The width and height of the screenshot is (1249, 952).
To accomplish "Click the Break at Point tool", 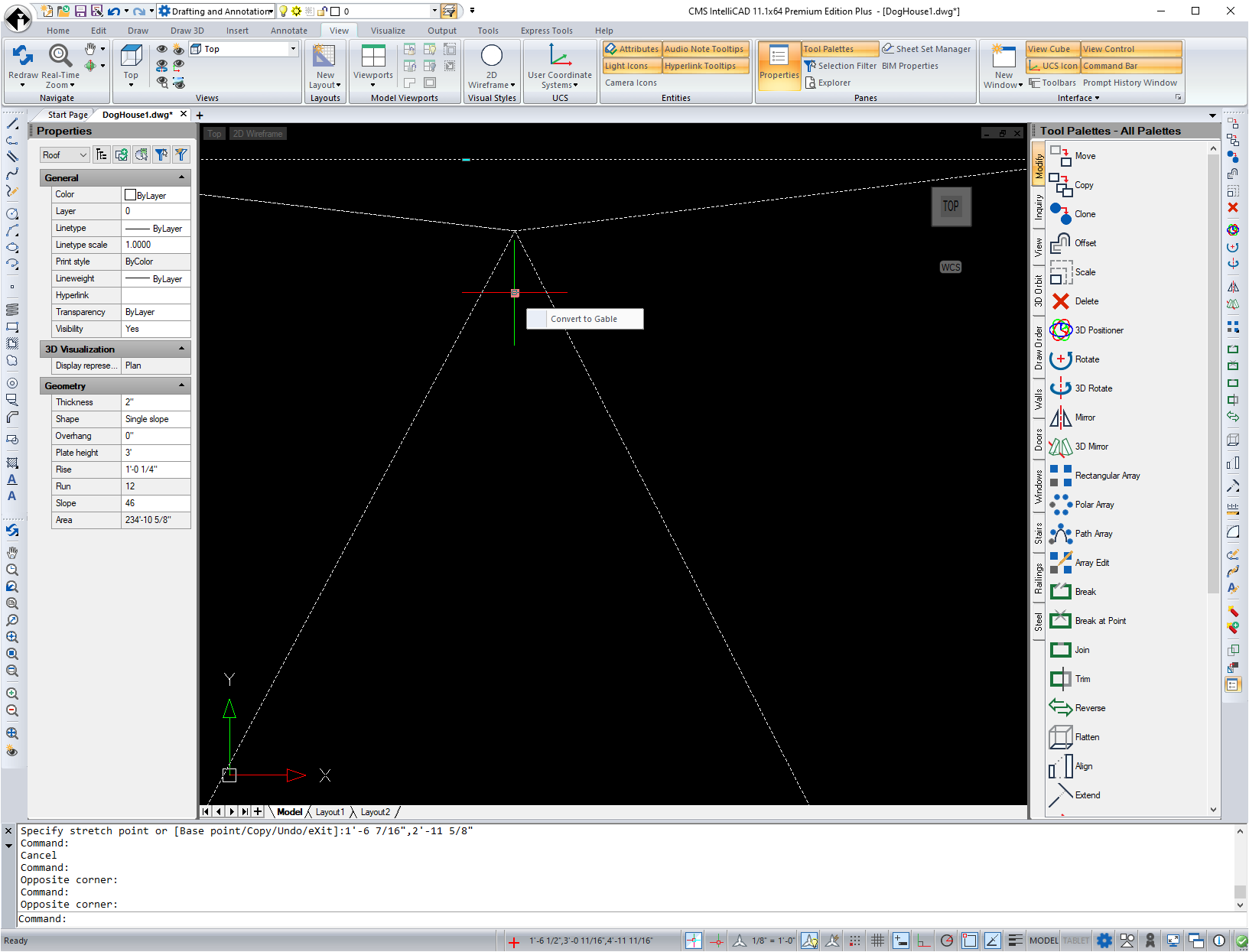I will 1088,621.
